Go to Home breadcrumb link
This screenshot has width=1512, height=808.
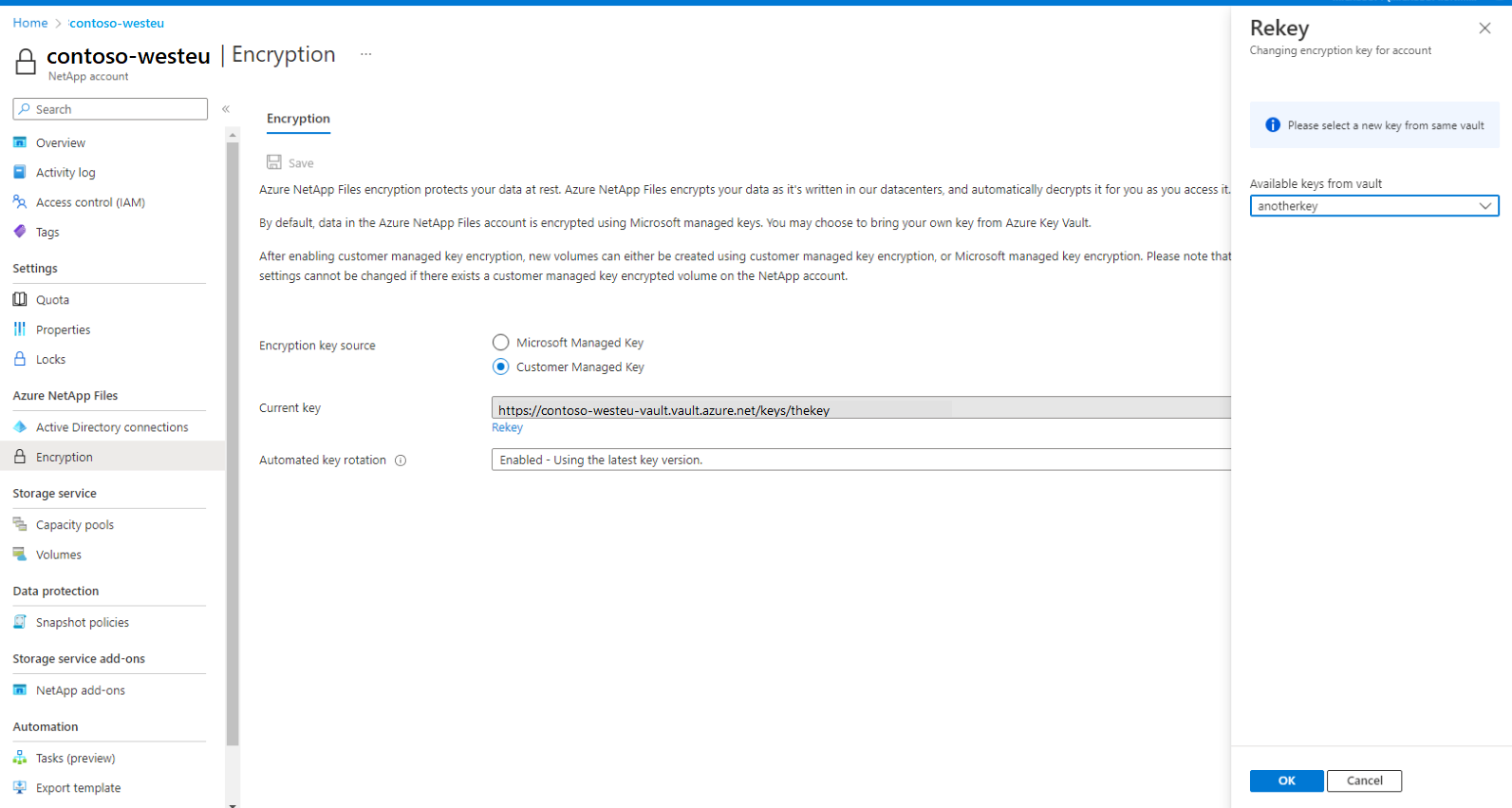pyautogui.click(x=30, y=23)
